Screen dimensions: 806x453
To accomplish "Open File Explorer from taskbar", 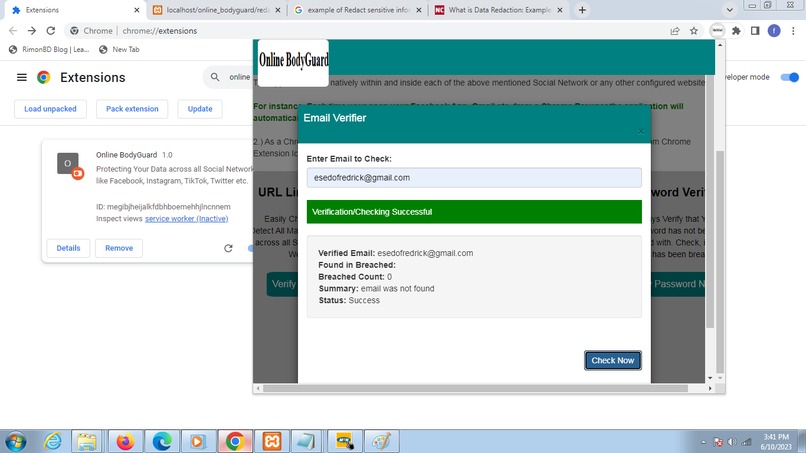I will pyautogui.click(x=87, y=441).
